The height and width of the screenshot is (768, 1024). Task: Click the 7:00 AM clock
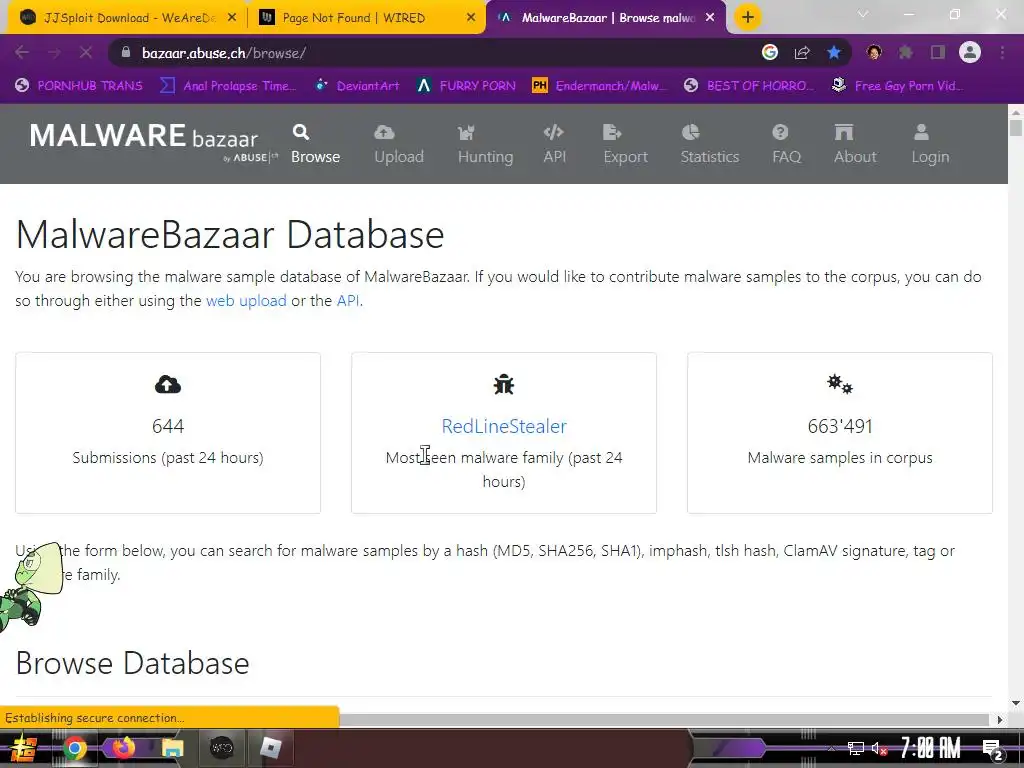click(931, 748)
